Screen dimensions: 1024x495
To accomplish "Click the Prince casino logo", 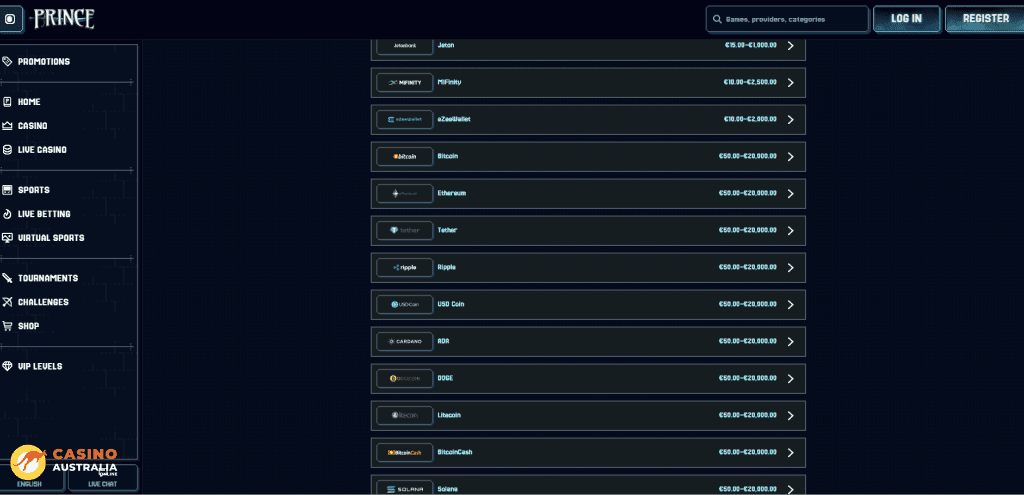I will coord(65,19).
